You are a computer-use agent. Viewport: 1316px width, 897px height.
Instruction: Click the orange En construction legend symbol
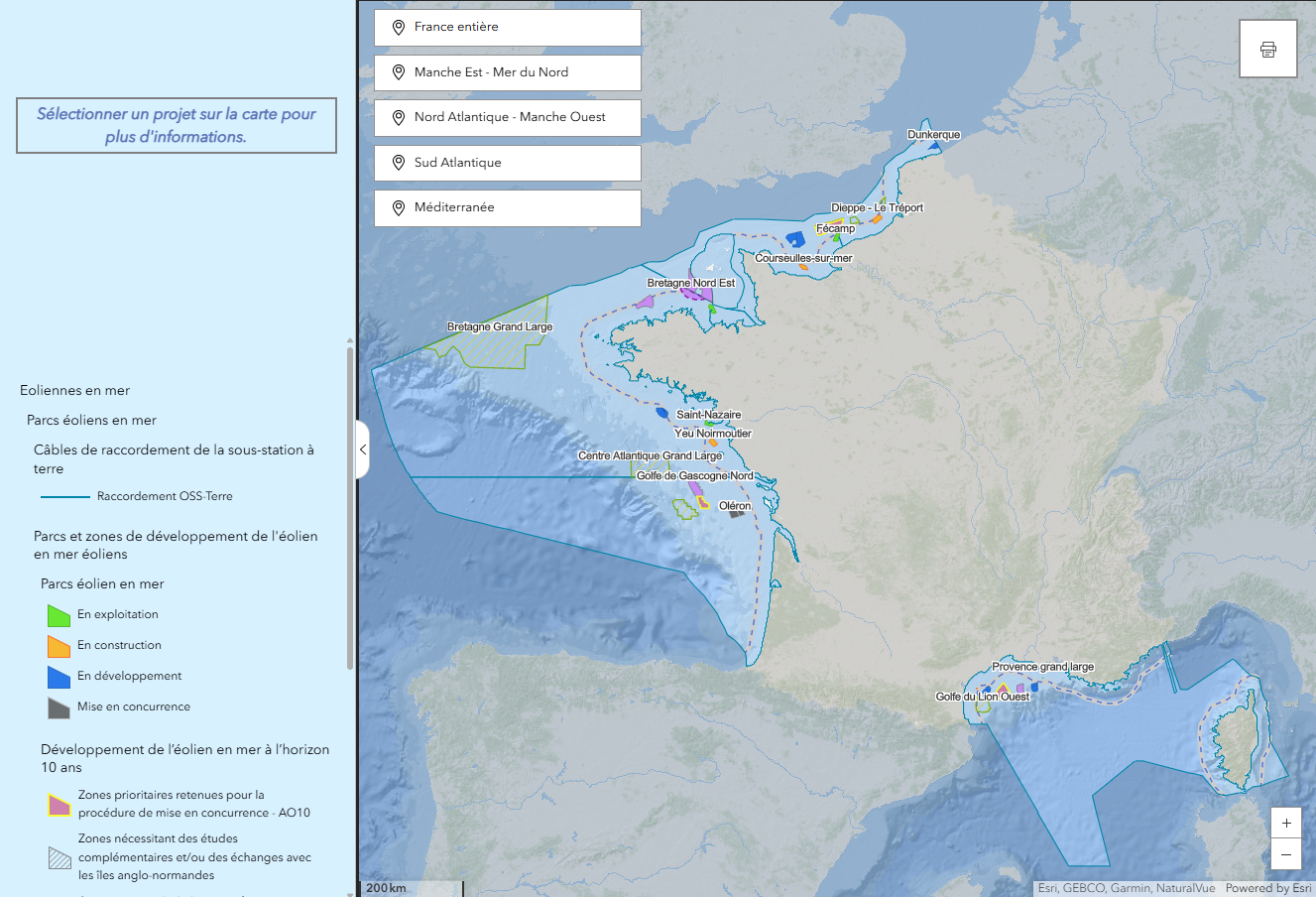[59, 646]
